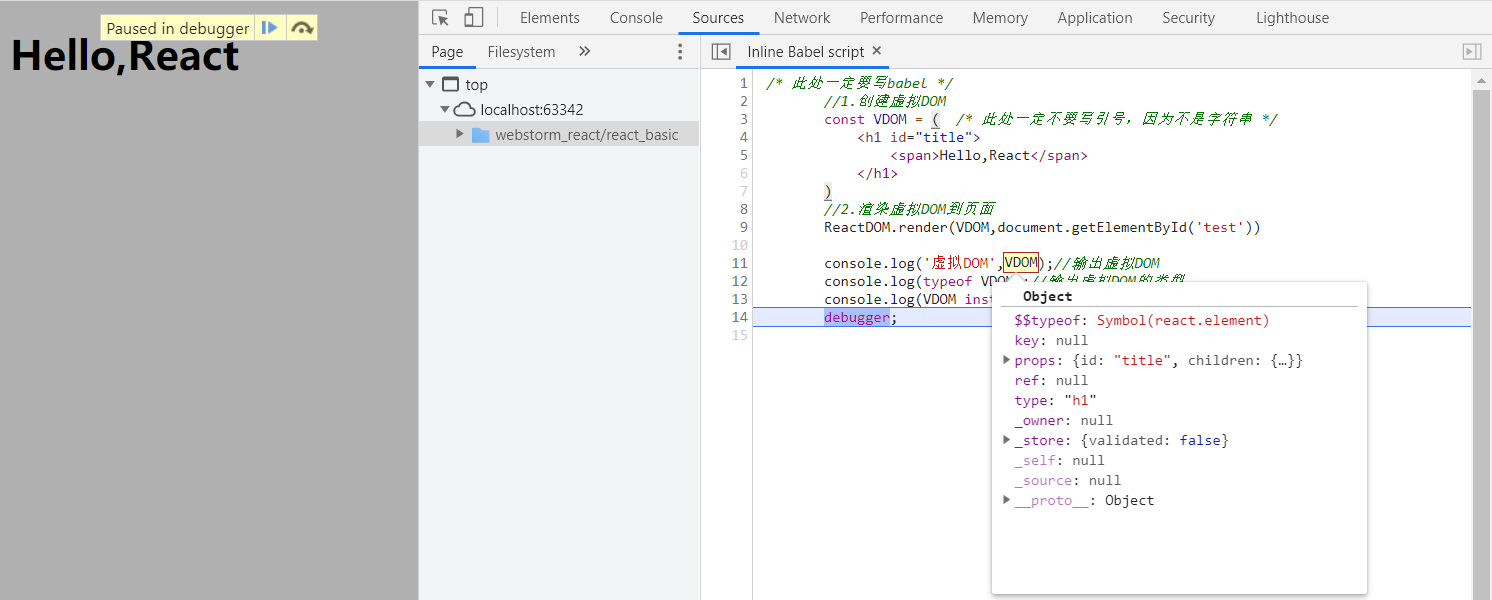Open the Application tab
The width and height of the screenshot is (1492, 600).
click(x=1095, y=17)
